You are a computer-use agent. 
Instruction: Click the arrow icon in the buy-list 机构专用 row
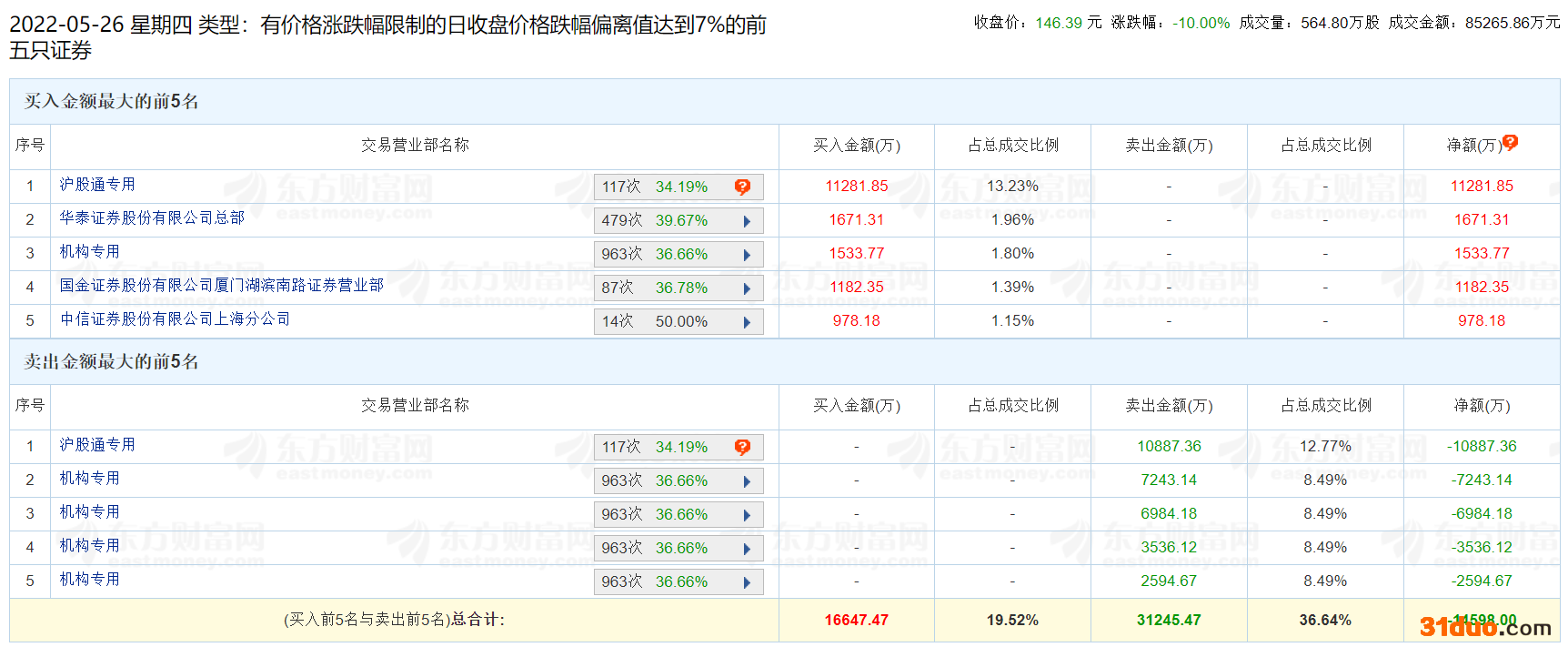tap(747, 255)
